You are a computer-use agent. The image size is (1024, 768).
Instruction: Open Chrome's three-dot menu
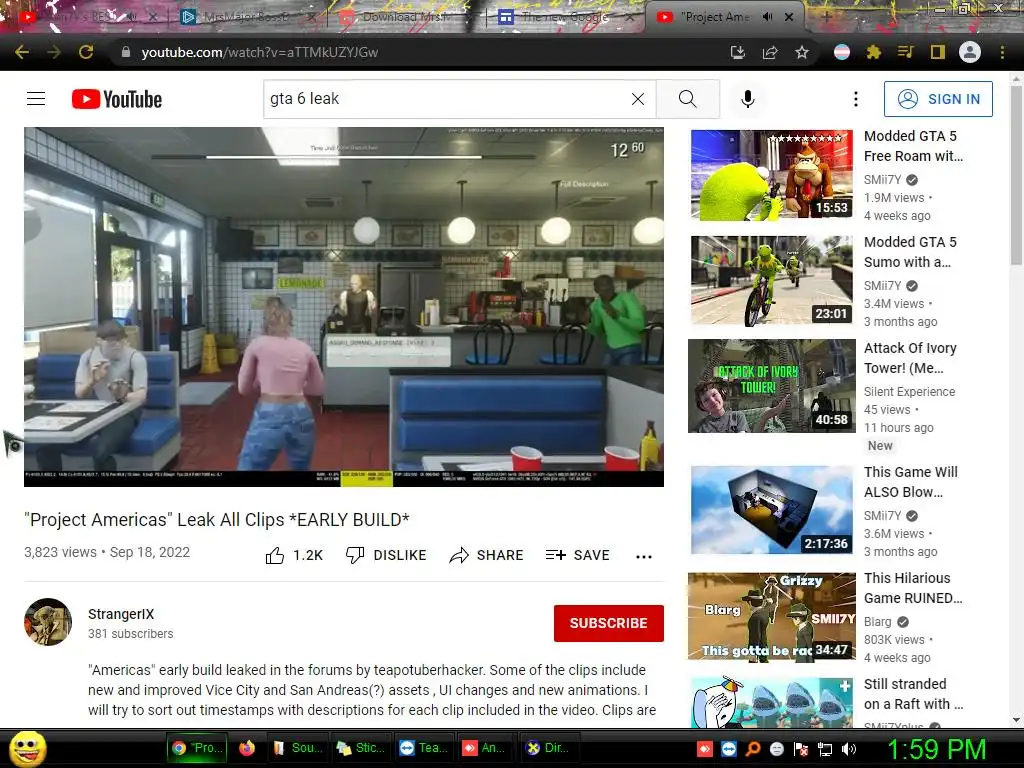[1002, 52]
